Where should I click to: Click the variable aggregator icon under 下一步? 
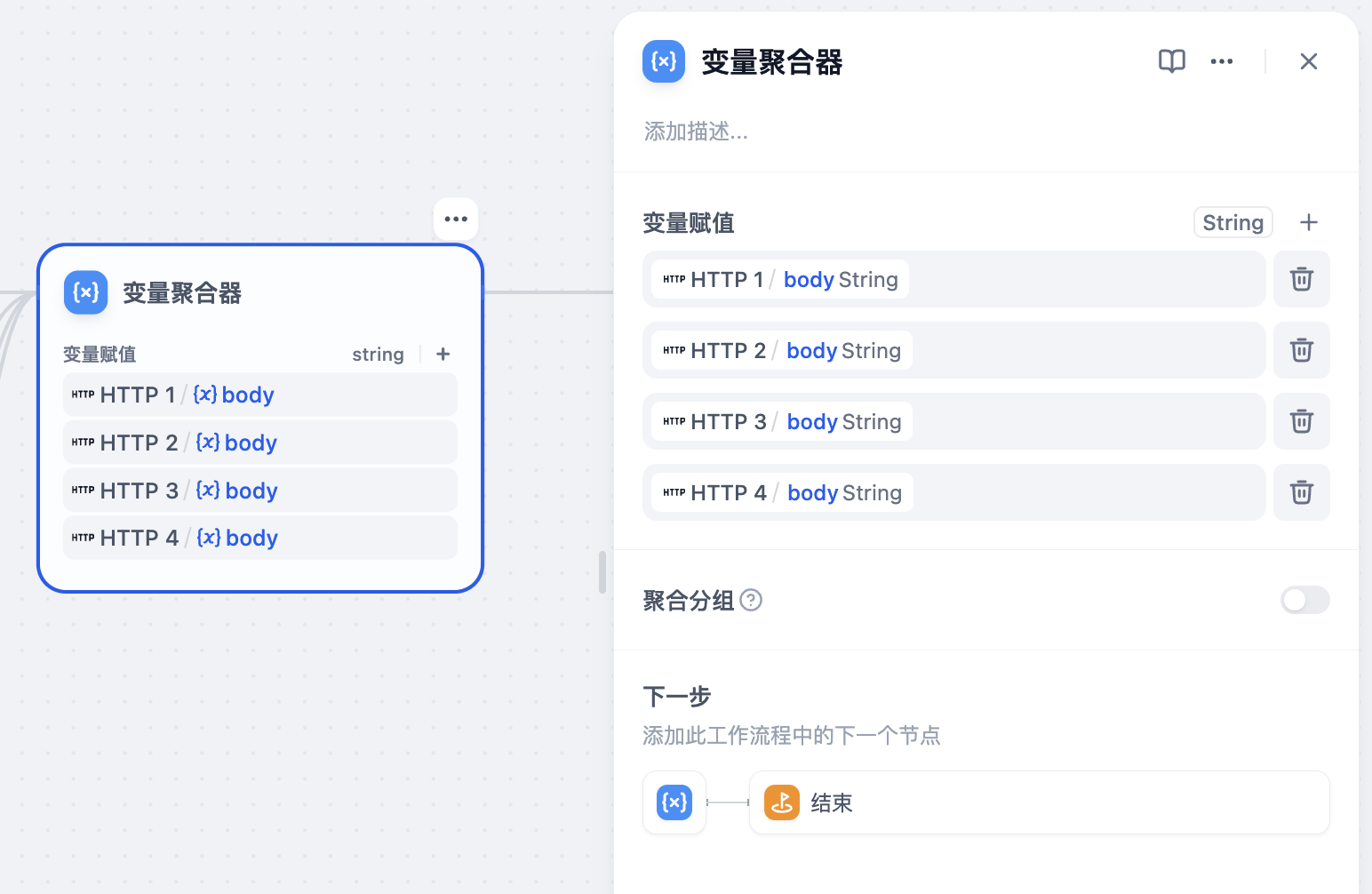674,802
